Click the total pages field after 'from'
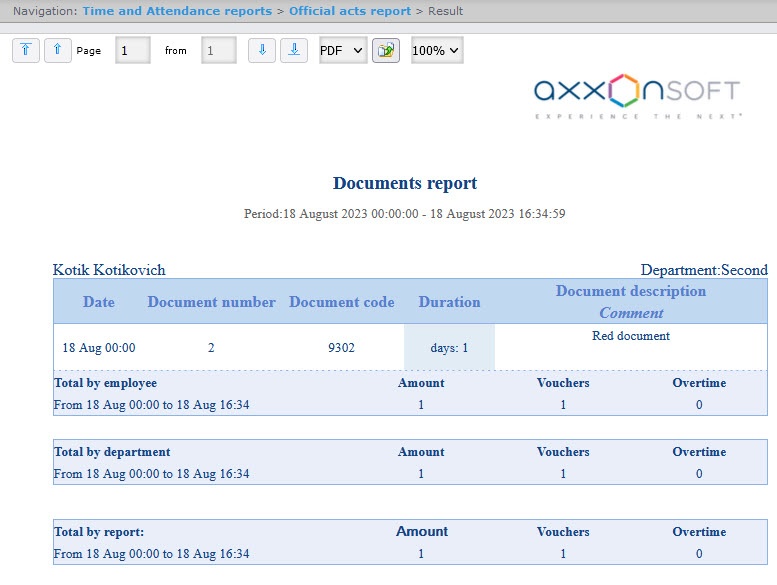This screenshot has width=777, height=585. tap(219, 50)
